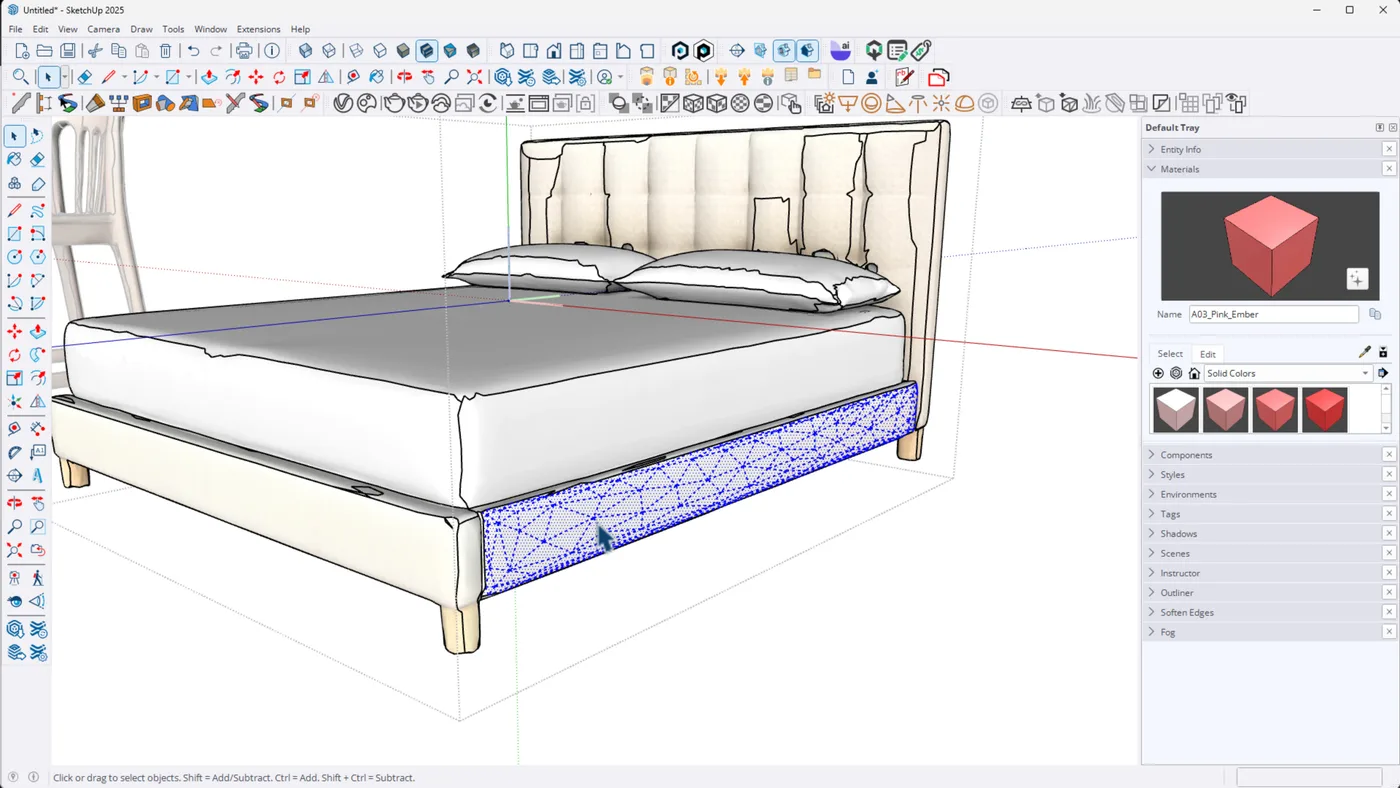Pin the Default Tray with auto-hide toggle

[x=1379, y=128]
